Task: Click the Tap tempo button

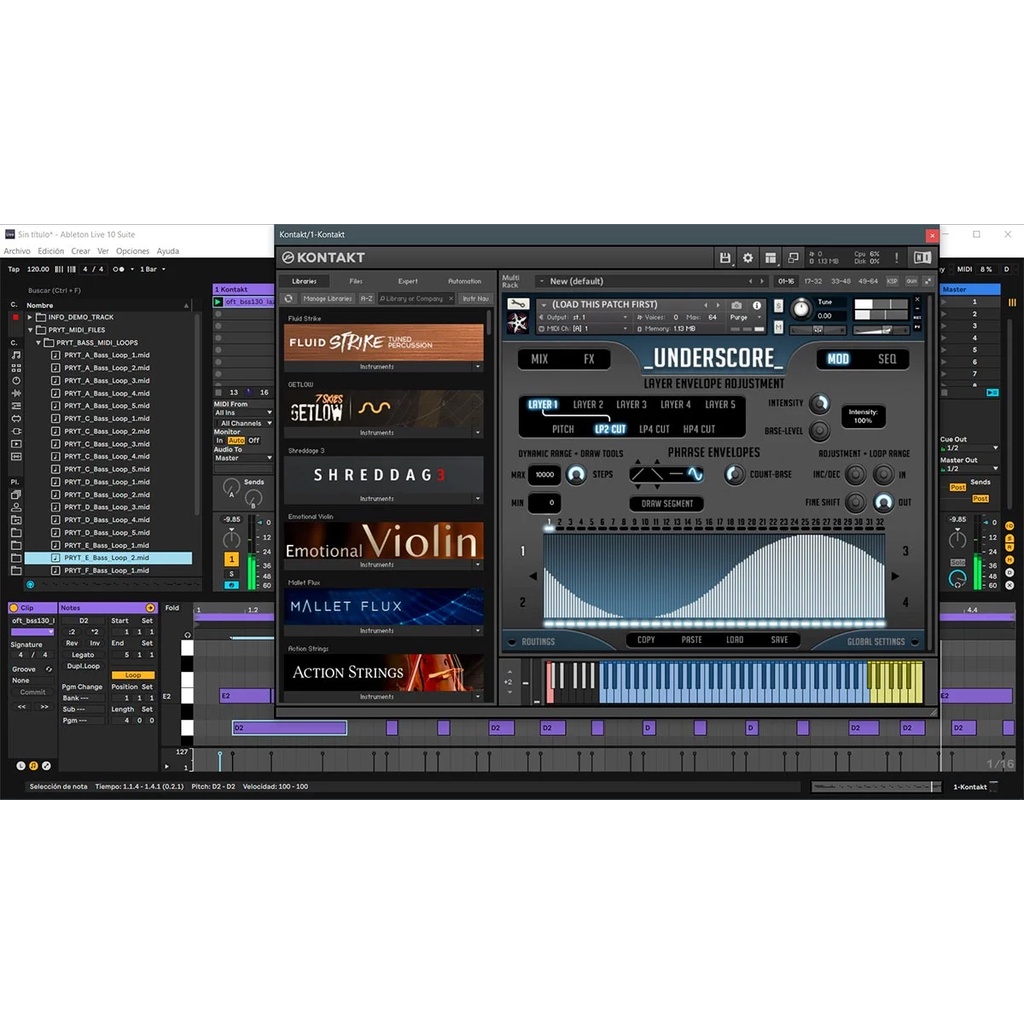Action: point(14,269)
